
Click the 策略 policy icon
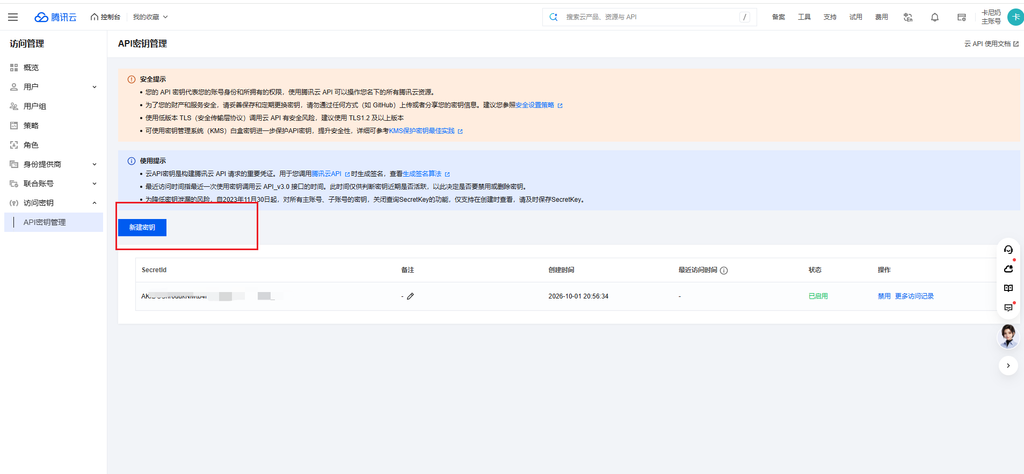(14, 125)
